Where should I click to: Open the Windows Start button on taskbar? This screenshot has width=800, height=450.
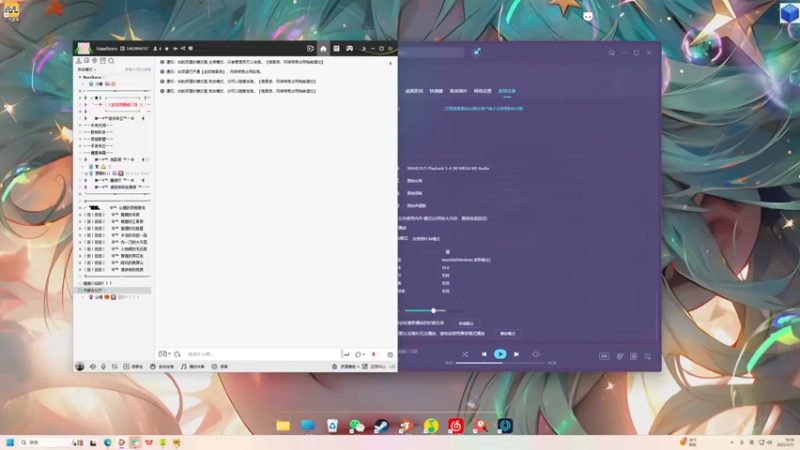[10, 442]
